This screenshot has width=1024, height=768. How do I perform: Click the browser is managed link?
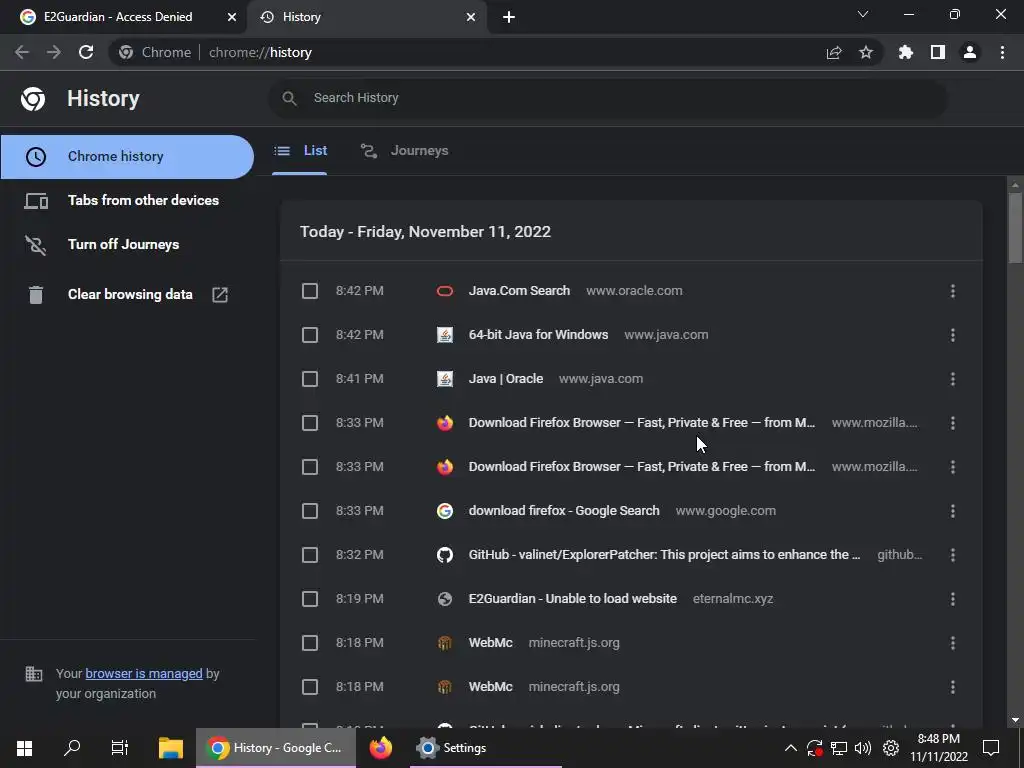tap(144, 673)
